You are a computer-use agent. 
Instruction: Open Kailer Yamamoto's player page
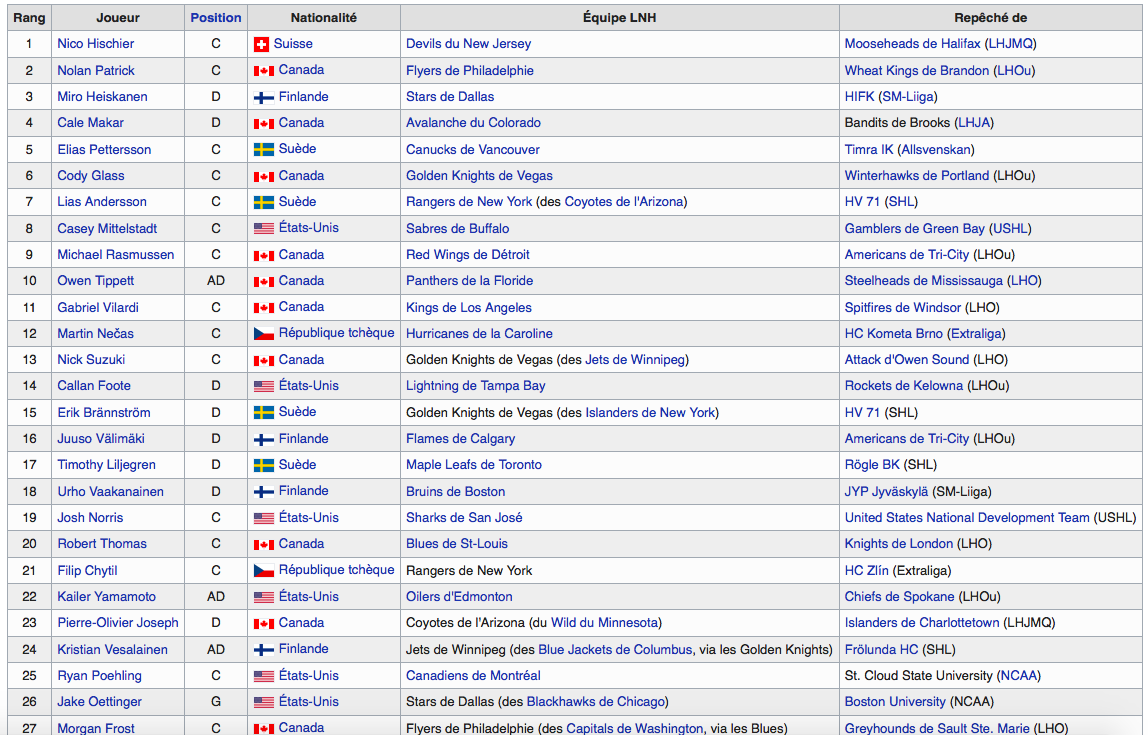(x=107, y=597)
